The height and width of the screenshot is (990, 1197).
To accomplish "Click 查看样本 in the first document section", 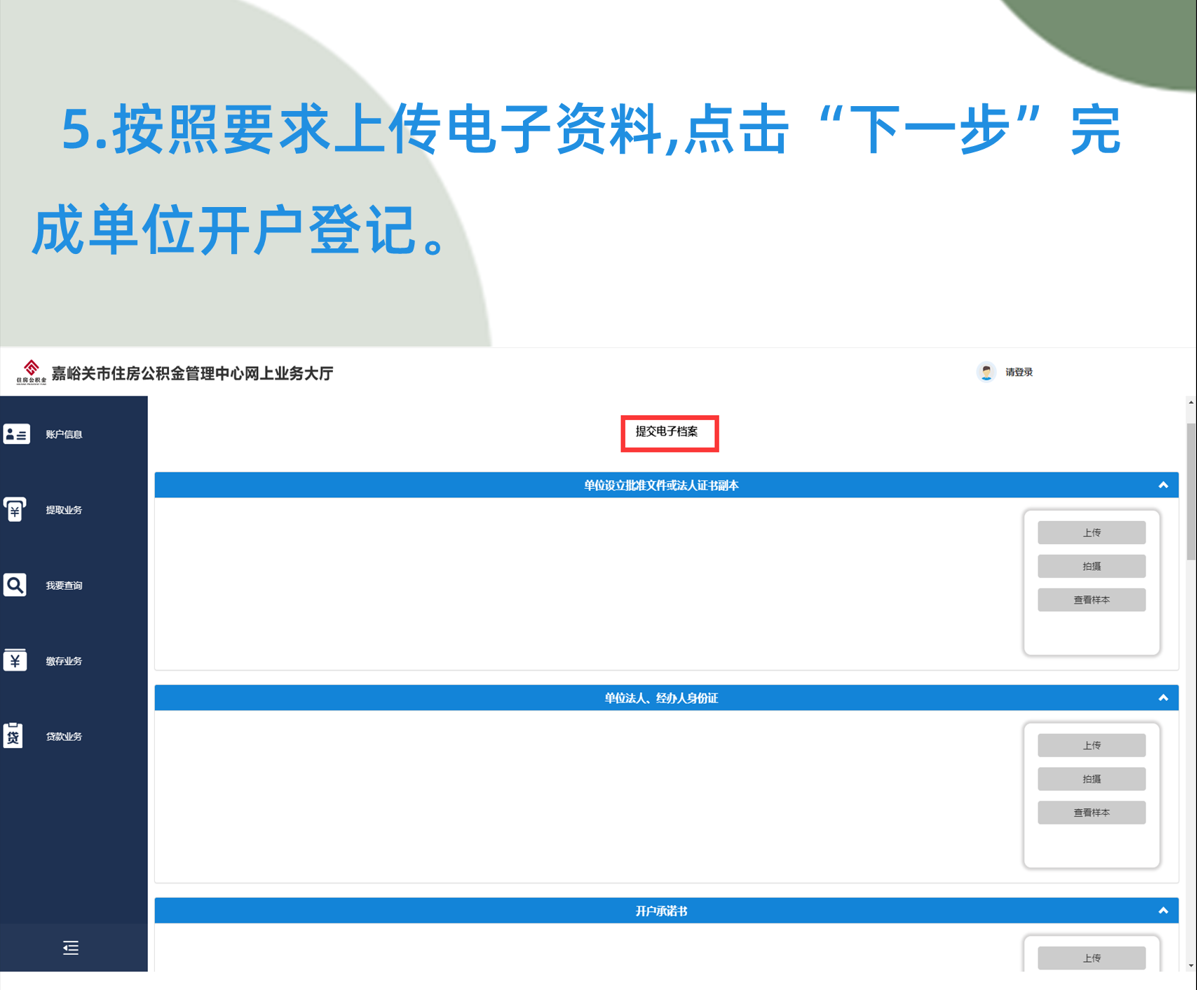I will point(1091,600).
